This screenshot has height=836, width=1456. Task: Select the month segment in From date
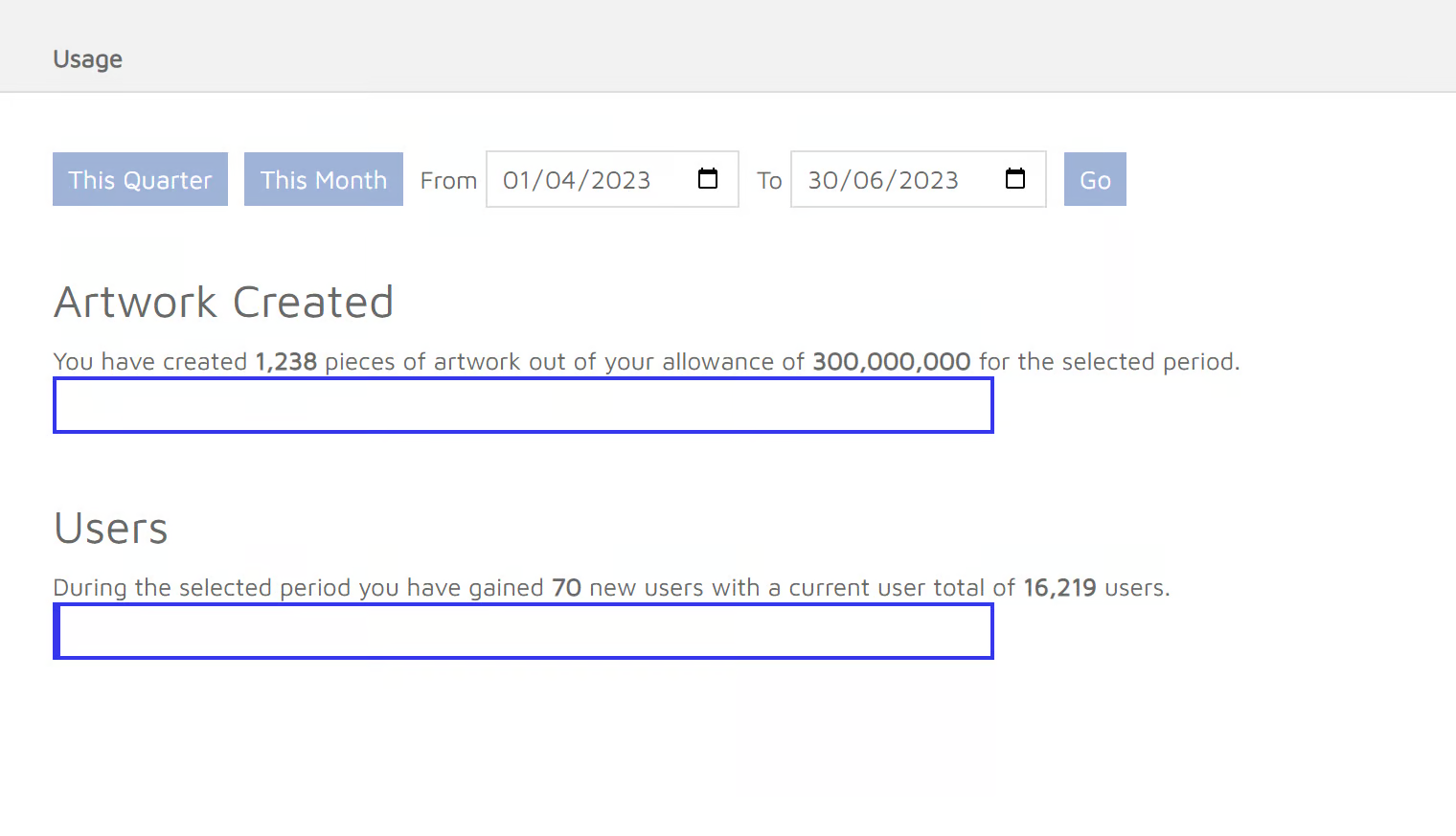click(x=560, y=180)
